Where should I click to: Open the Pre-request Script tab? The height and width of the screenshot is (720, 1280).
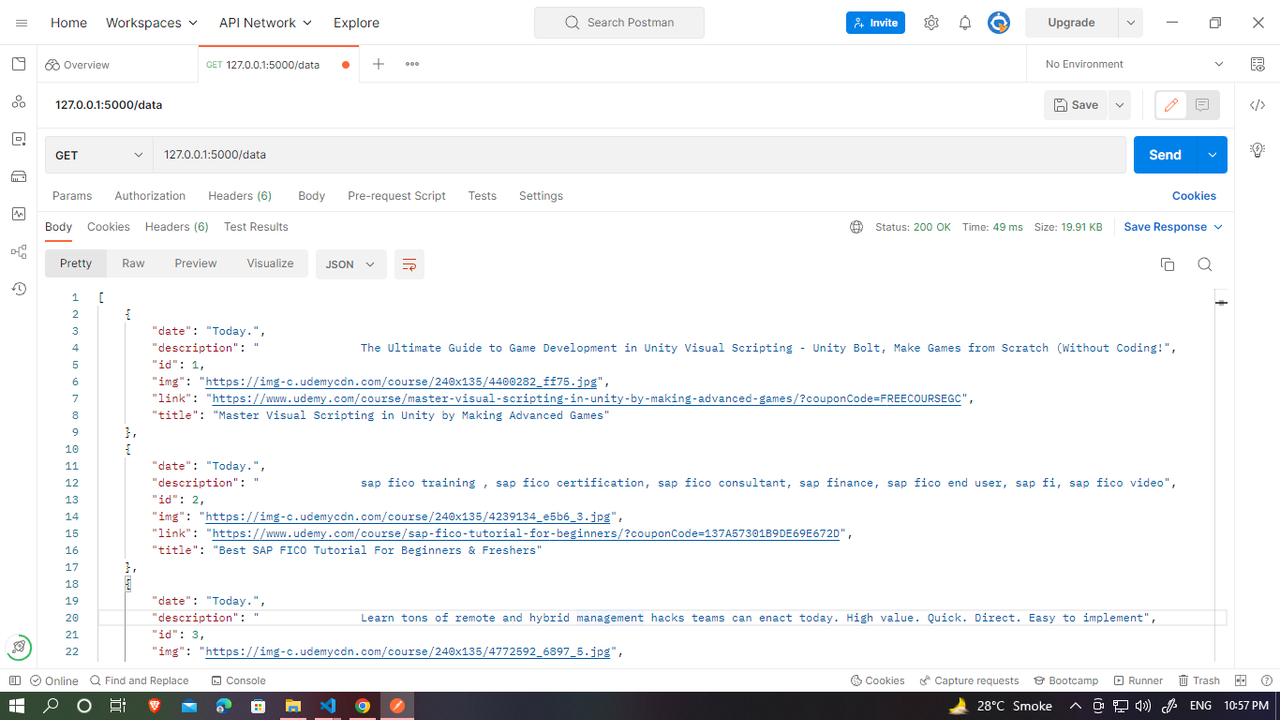coord(397,196)
